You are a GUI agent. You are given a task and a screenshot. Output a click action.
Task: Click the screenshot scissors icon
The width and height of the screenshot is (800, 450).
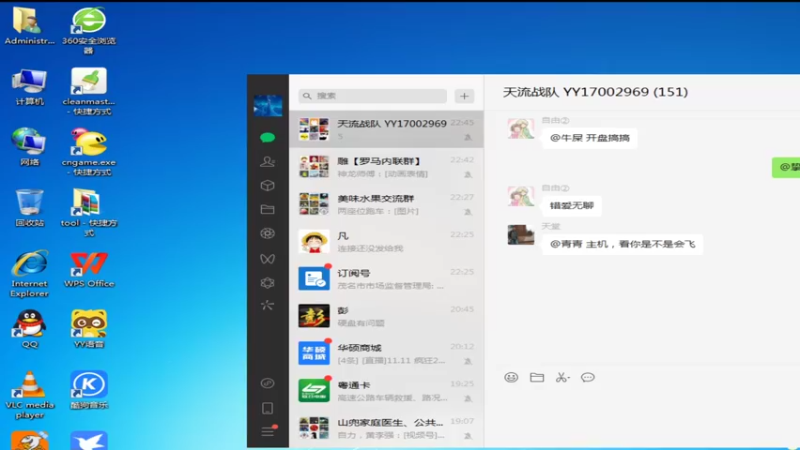[x=562, y=378]
